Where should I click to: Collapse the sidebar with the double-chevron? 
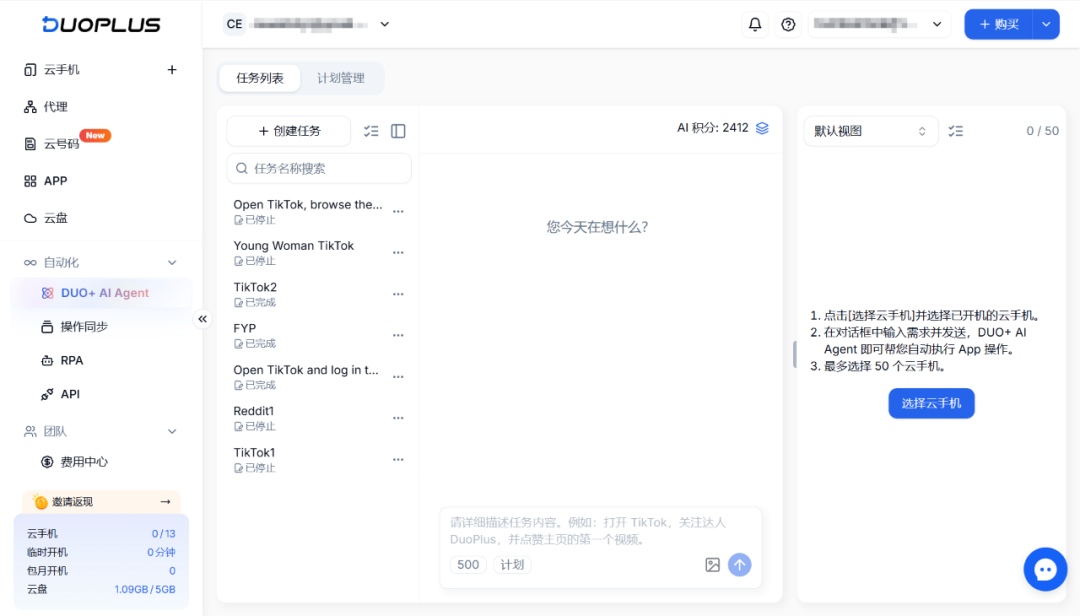[202, 319]
